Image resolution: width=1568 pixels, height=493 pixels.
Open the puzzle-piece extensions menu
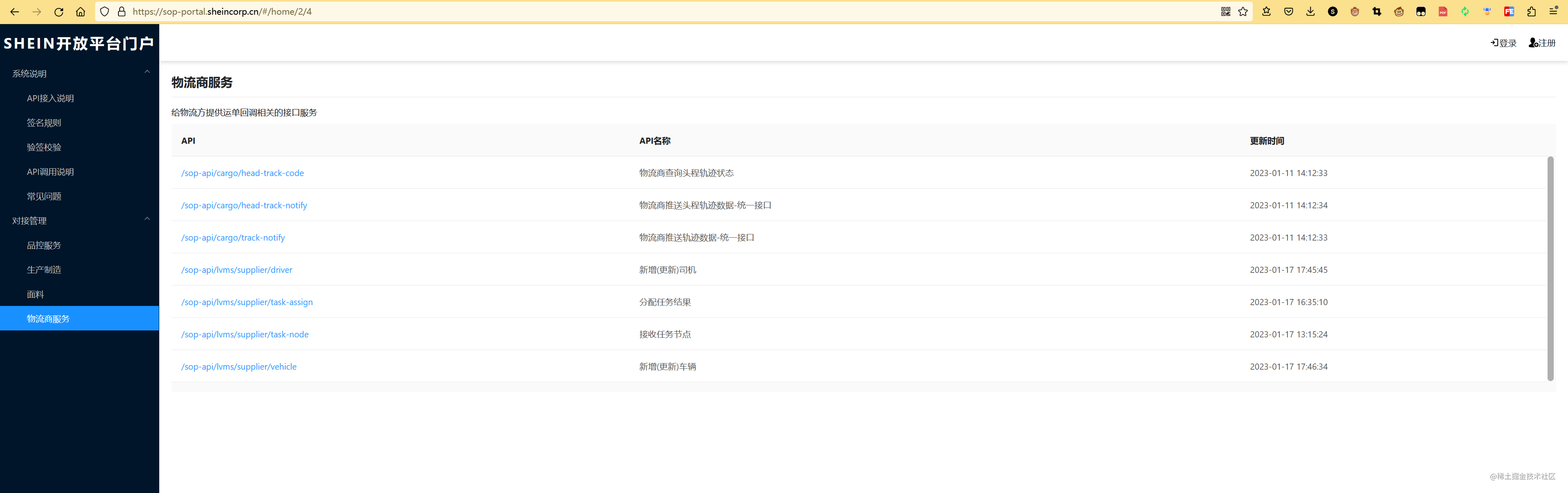[1532, 11]
